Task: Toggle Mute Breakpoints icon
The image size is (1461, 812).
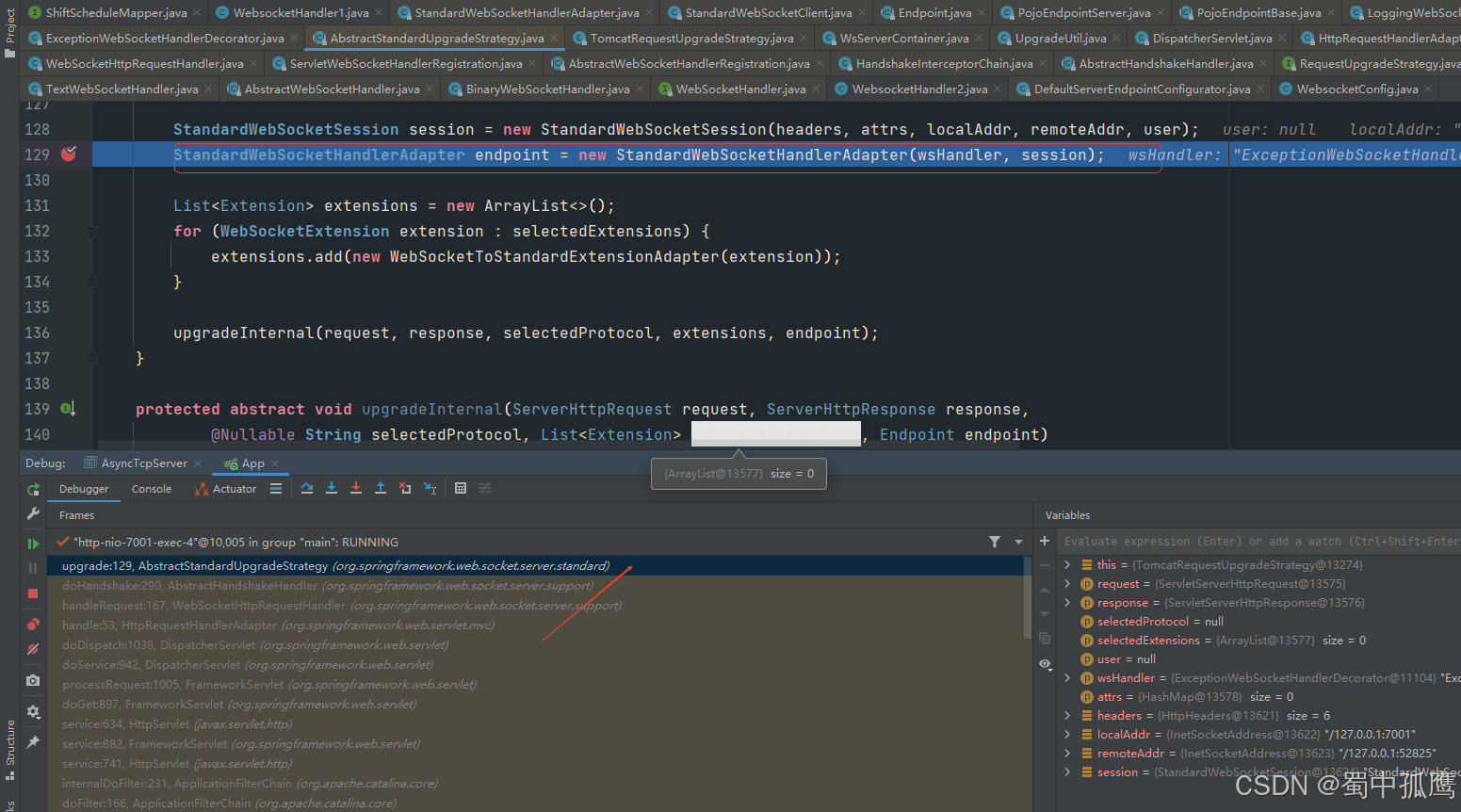Action: (x=33, y=649)
